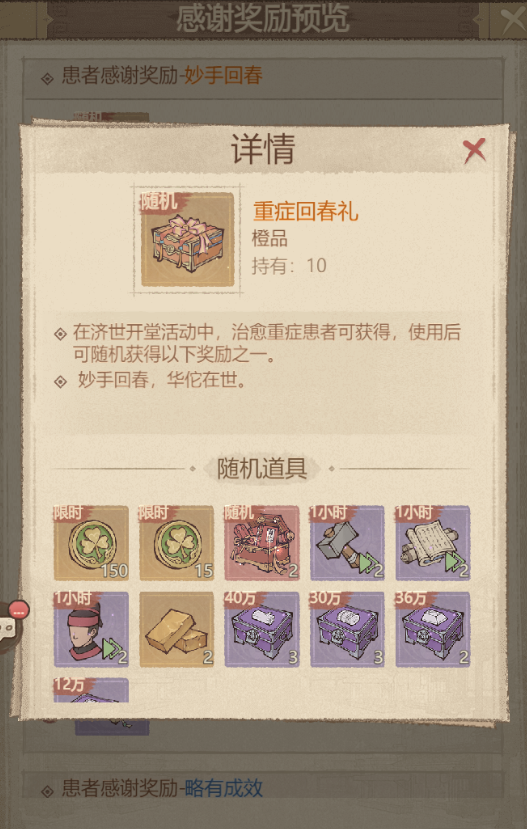Tap the 重症回春礼 item name
Image resolution: width=527 pixels, height=829 pixels.
tap(306, 211)
